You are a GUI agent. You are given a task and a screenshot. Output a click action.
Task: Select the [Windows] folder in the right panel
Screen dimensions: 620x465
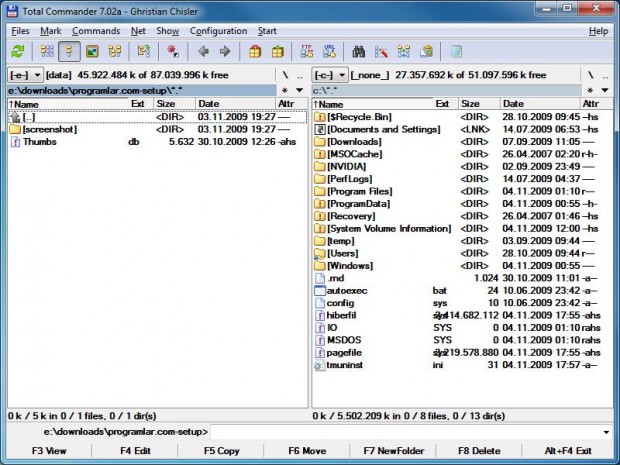coord(462,266)
